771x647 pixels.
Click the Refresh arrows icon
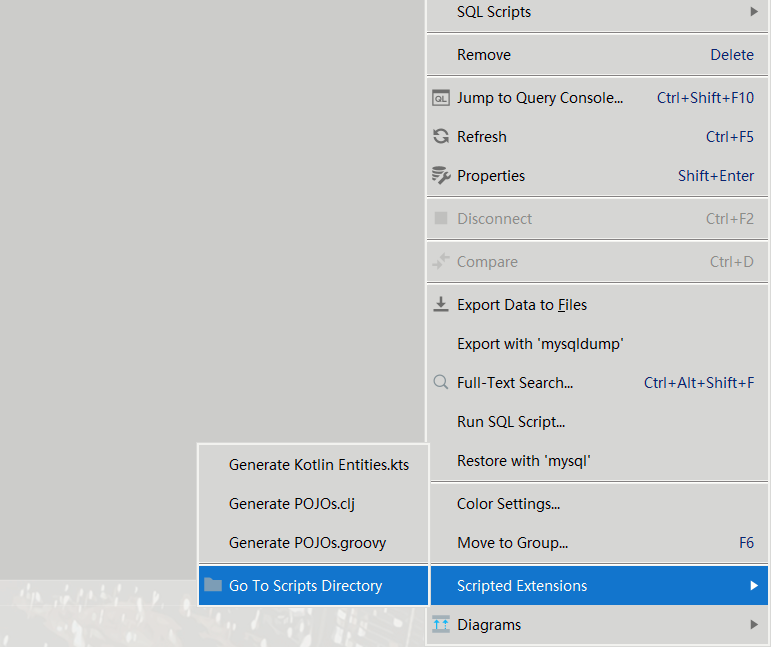point(440,137)
